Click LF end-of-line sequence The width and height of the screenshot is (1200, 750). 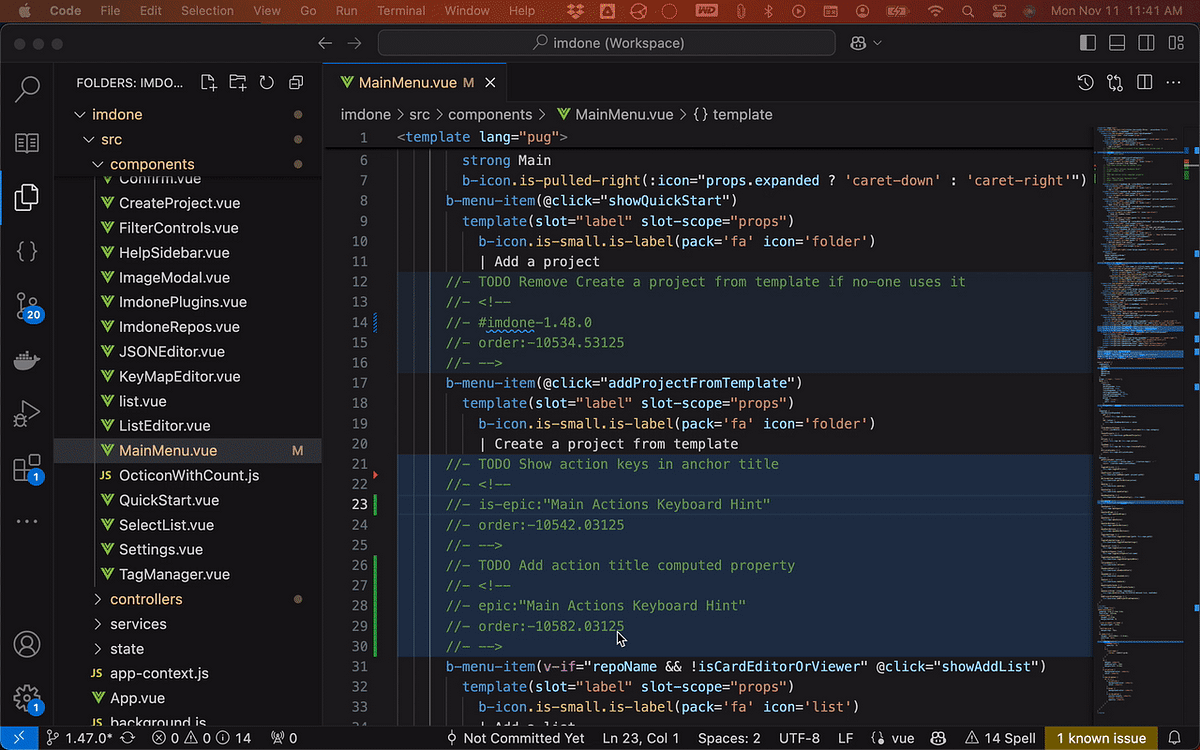(844, 738)
